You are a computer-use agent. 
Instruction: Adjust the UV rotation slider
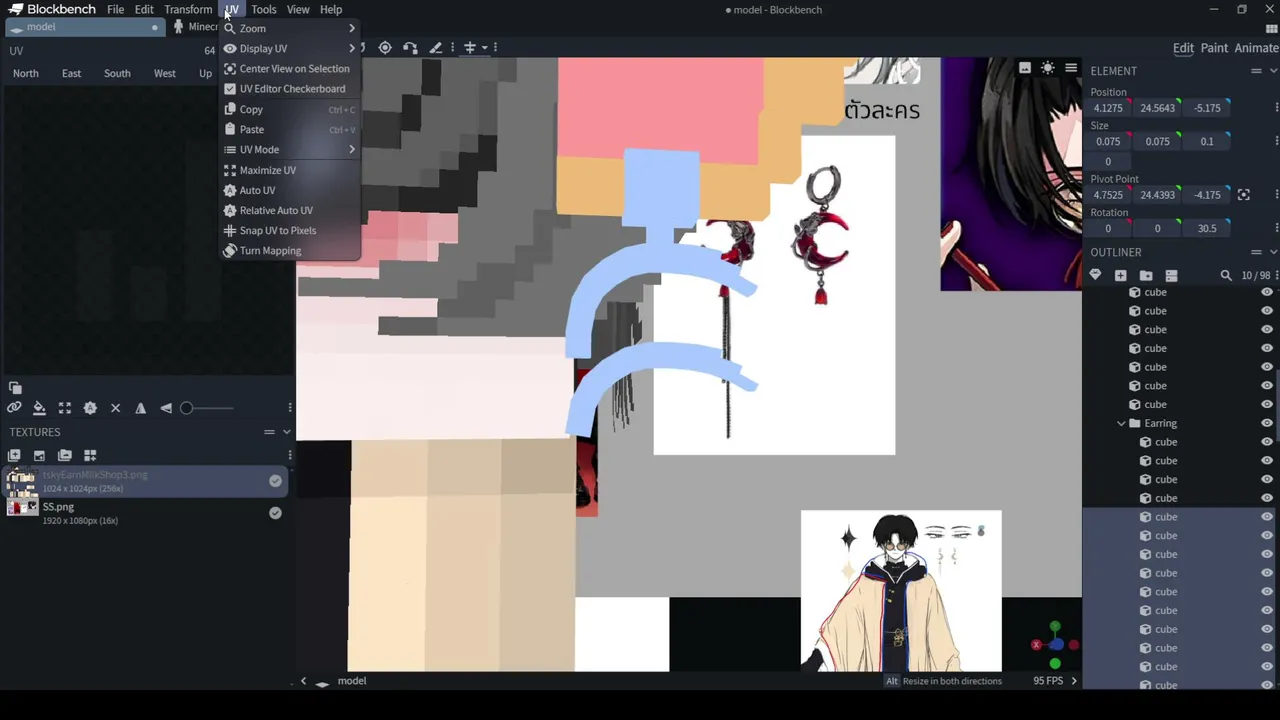point(208,408)
